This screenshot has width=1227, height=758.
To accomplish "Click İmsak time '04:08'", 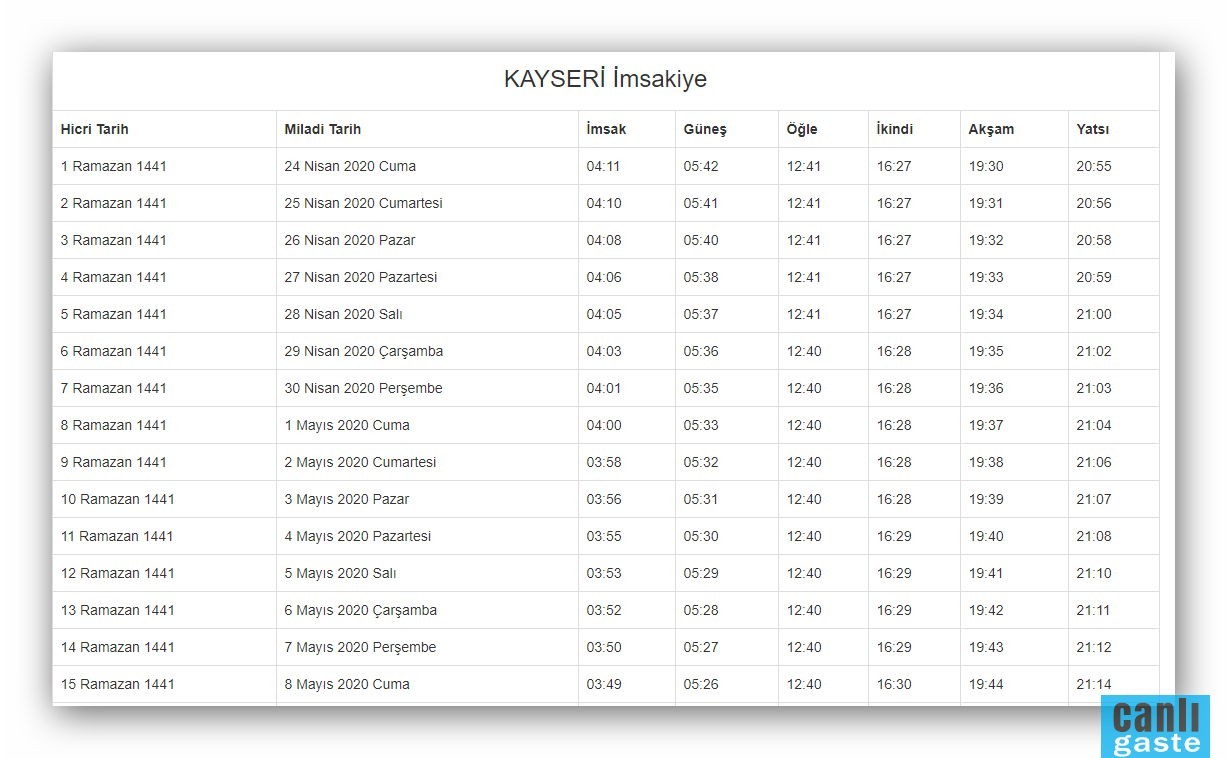I will click(603, 240).
